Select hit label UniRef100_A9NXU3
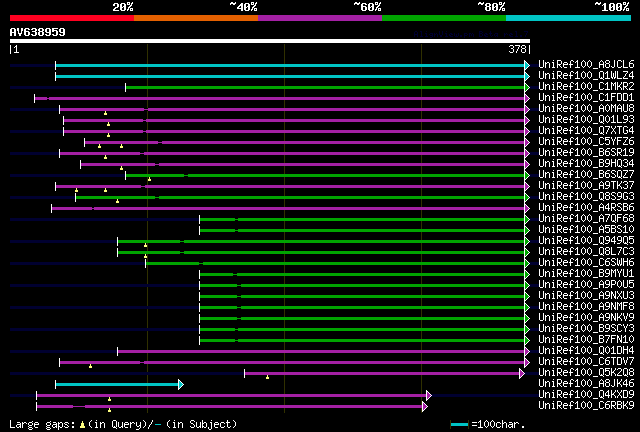Image resolution: width=640 pixels, height=432 pixels. [x=586, y=295]
